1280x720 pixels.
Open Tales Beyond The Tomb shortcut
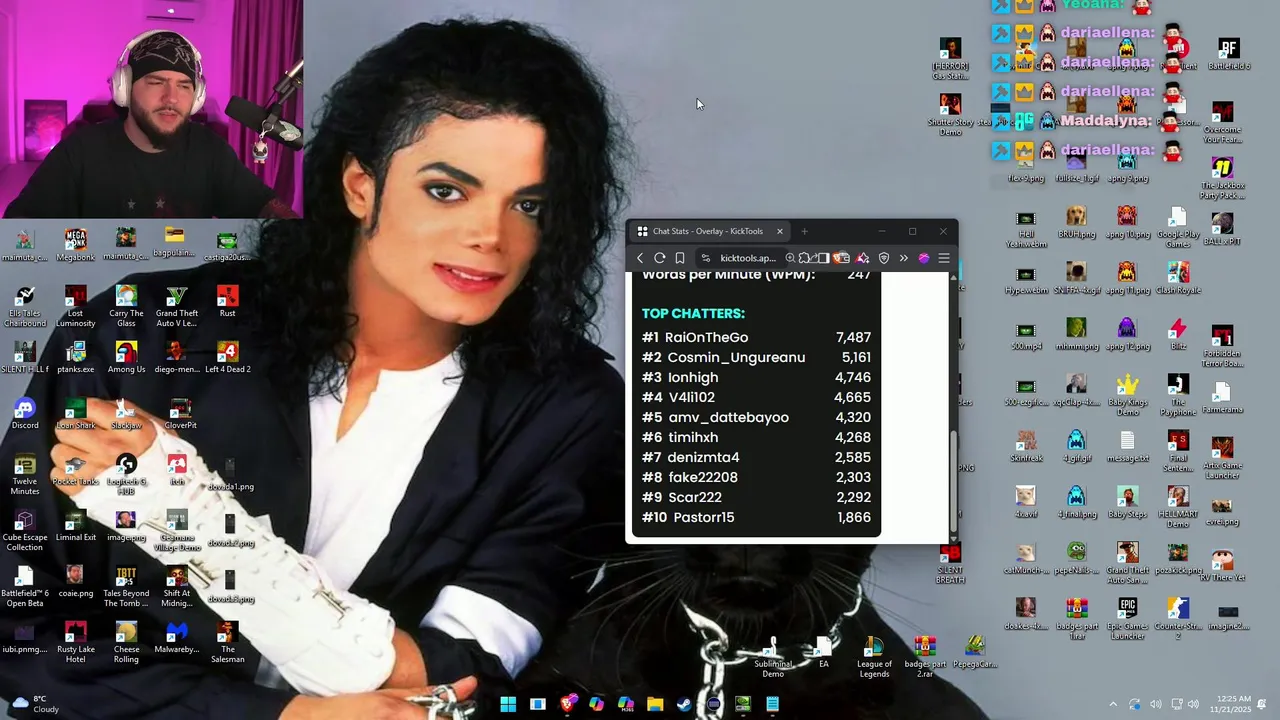click(x=126, y=587)
